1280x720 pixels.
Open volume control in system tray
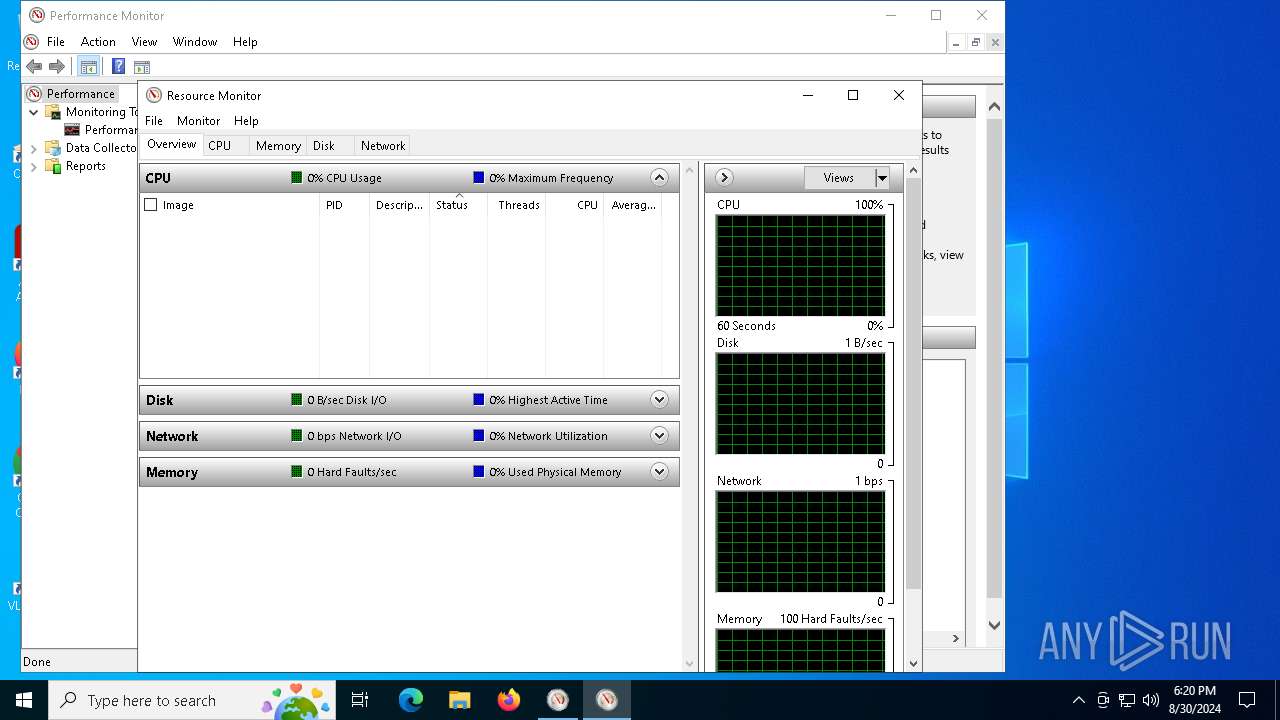pyautogui.click(x=1151, y=700)
